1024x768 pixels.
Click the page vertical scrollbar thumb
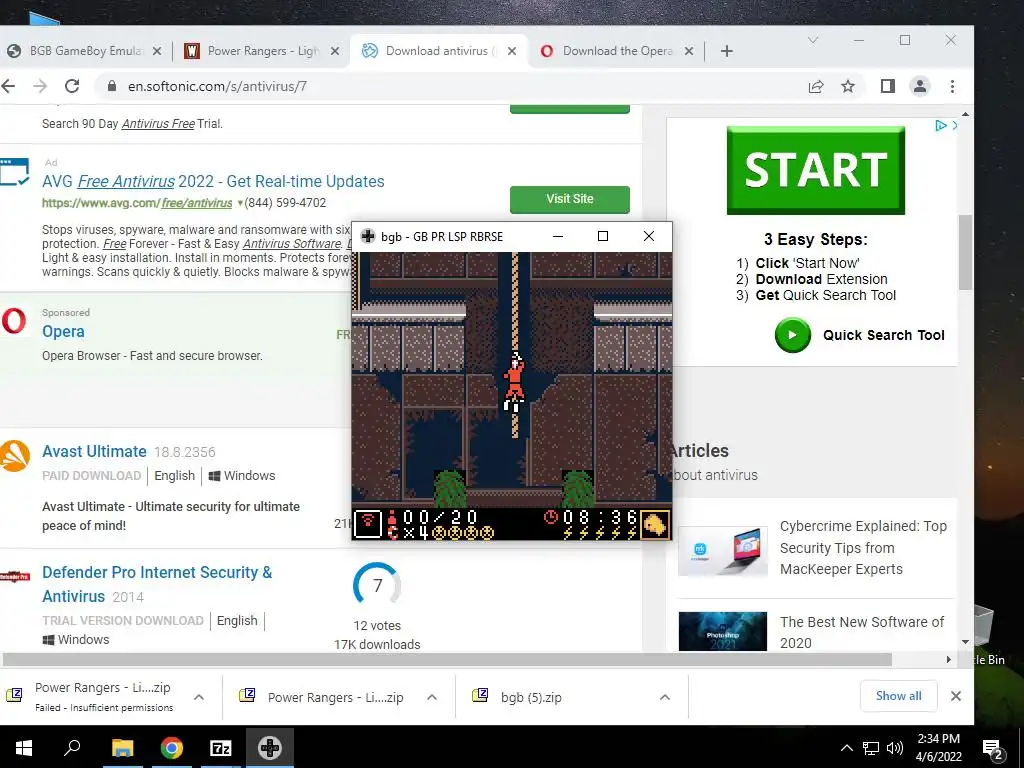click(965, 251)
